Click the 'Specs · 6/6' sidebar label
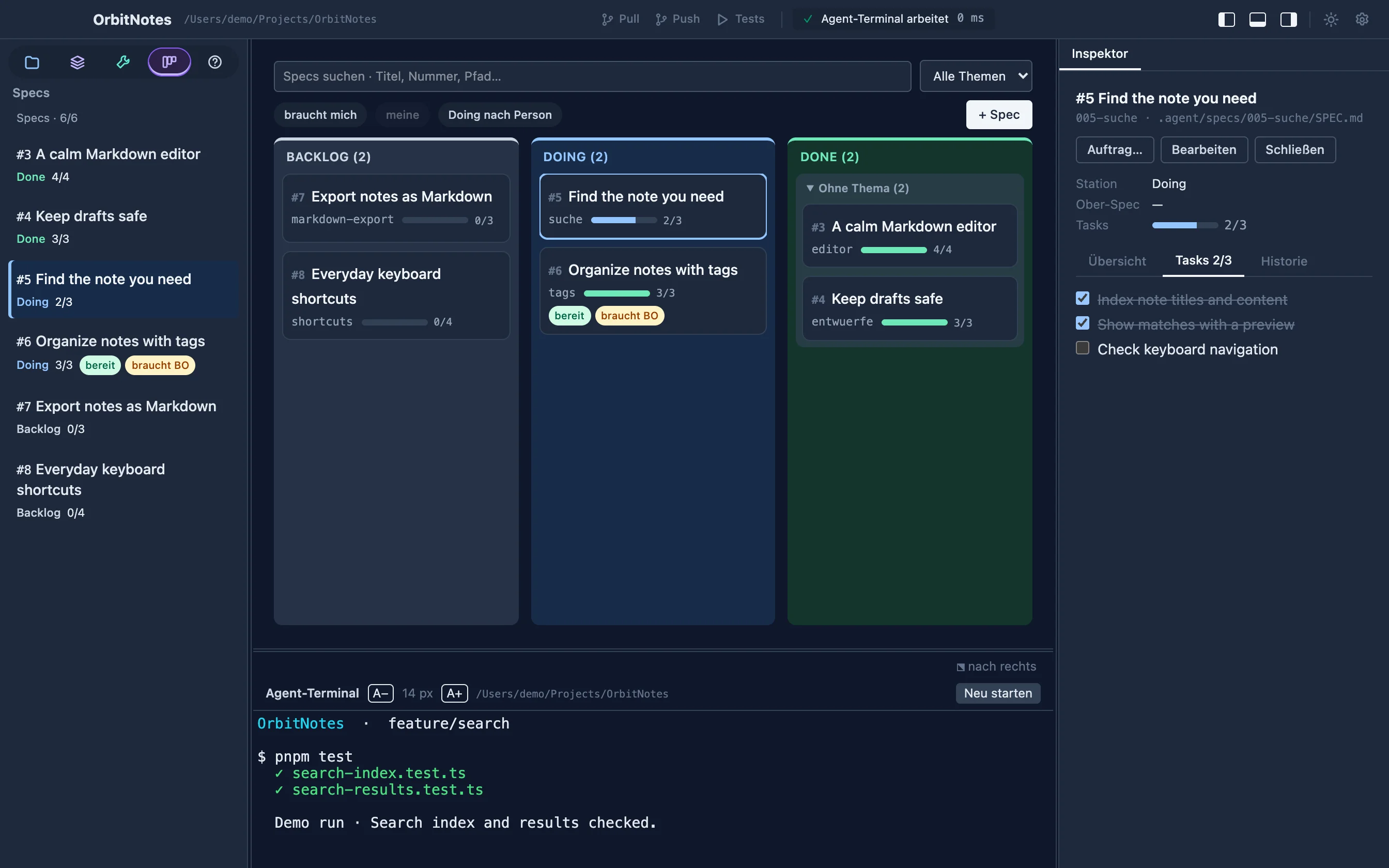 (47, 118)
